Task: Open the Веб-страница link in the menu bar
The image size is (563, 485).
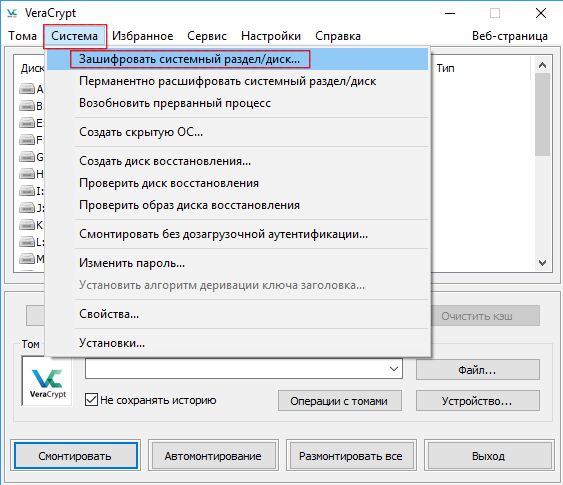Action: click(x=510, y=36)
